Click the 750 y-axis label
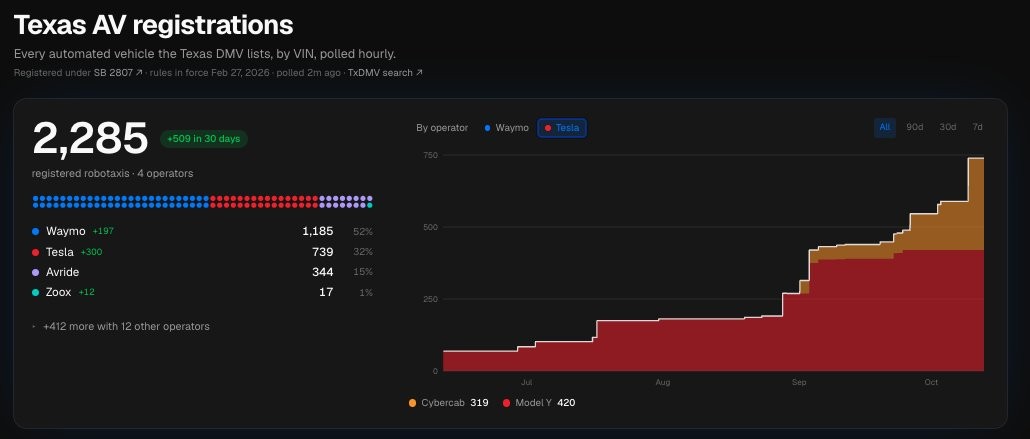Image resolution: width=1030 pixels, height=439 pixels. point(431,155)
